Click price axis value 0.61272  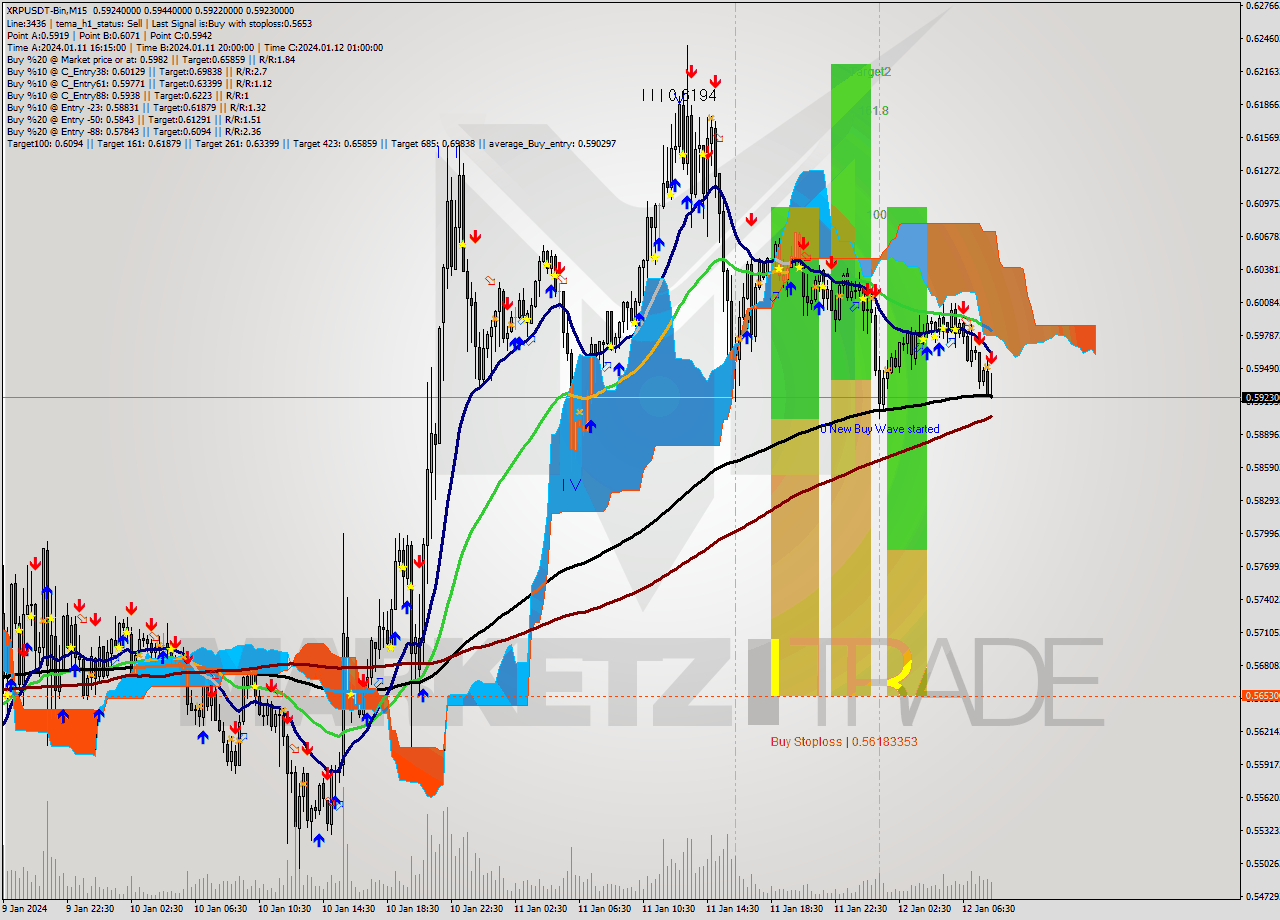pyautogui.click(x=1262, y=171)
